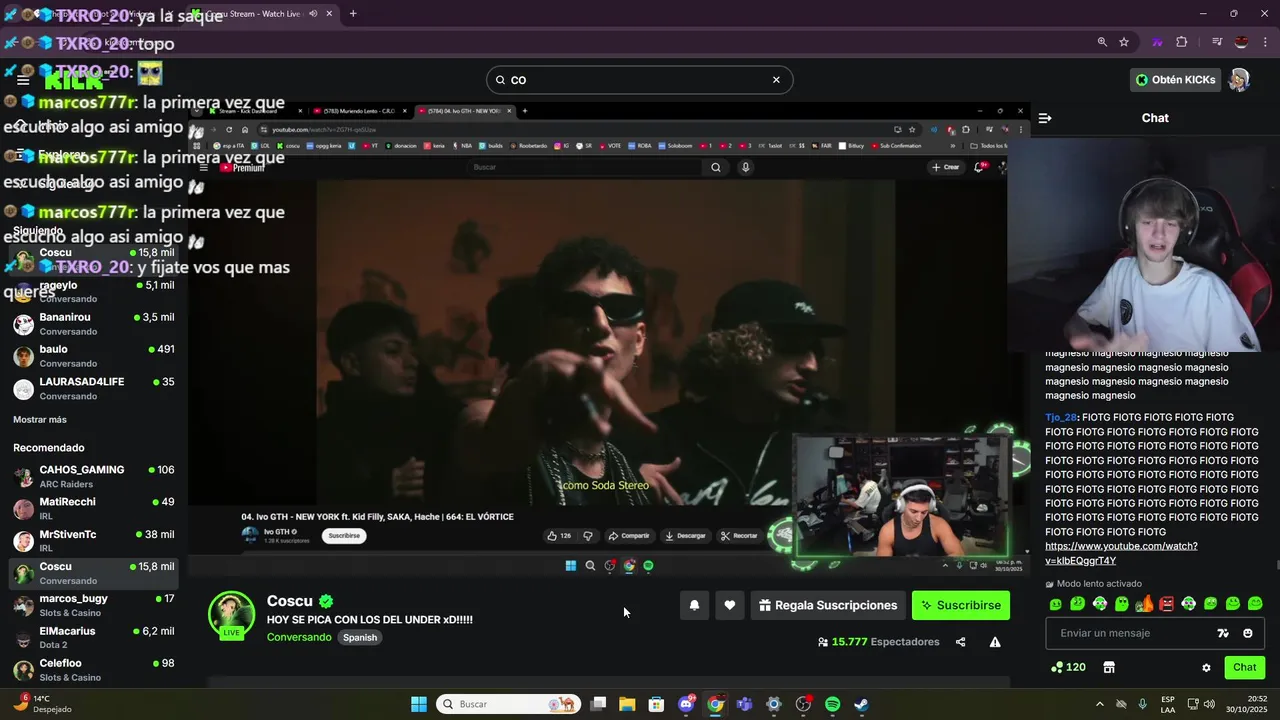Click the Obtén KICKs button
Screen dimensions: 1280x720
click(1175, 80)
